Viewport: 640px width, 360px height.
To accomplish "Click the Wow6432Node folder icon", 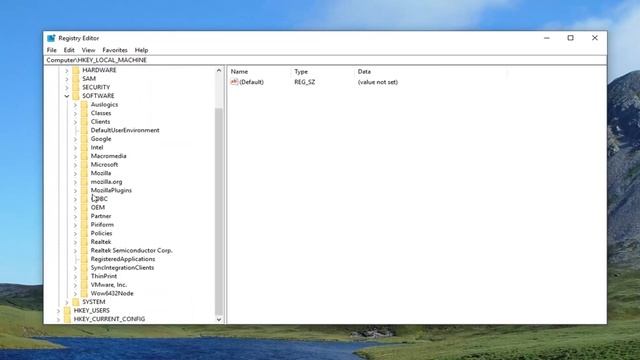I will click(84, 293).
